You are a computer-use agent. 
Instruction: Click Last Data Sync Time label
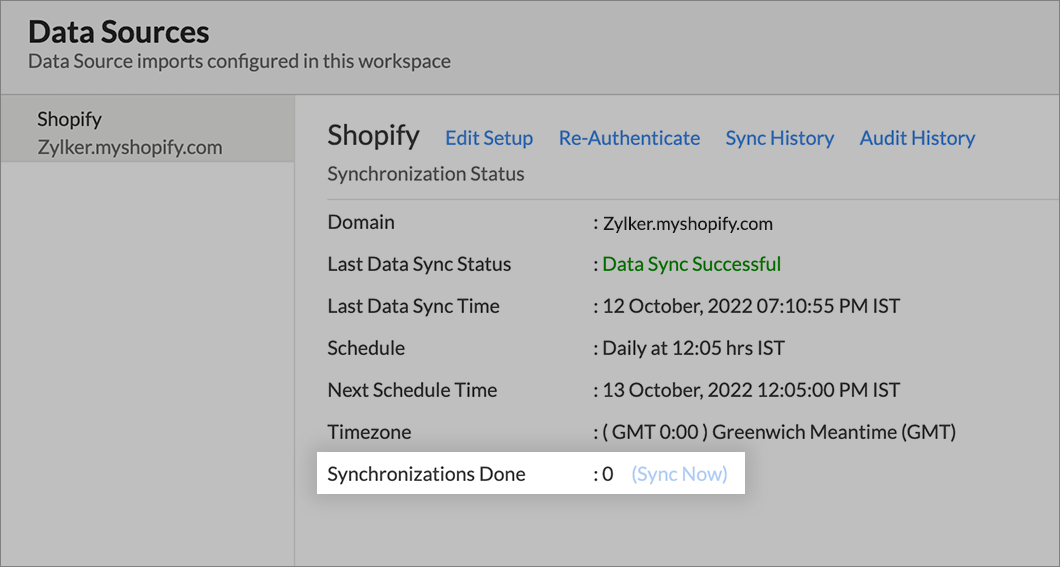click(x=413, y=306)
